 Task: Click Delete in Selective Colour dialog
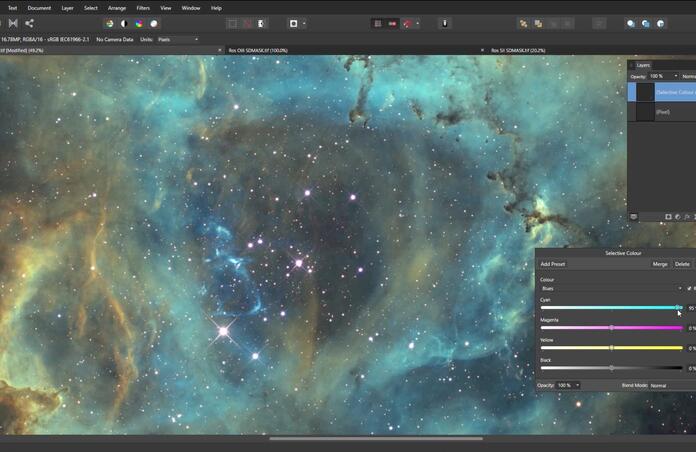[682, 264]
